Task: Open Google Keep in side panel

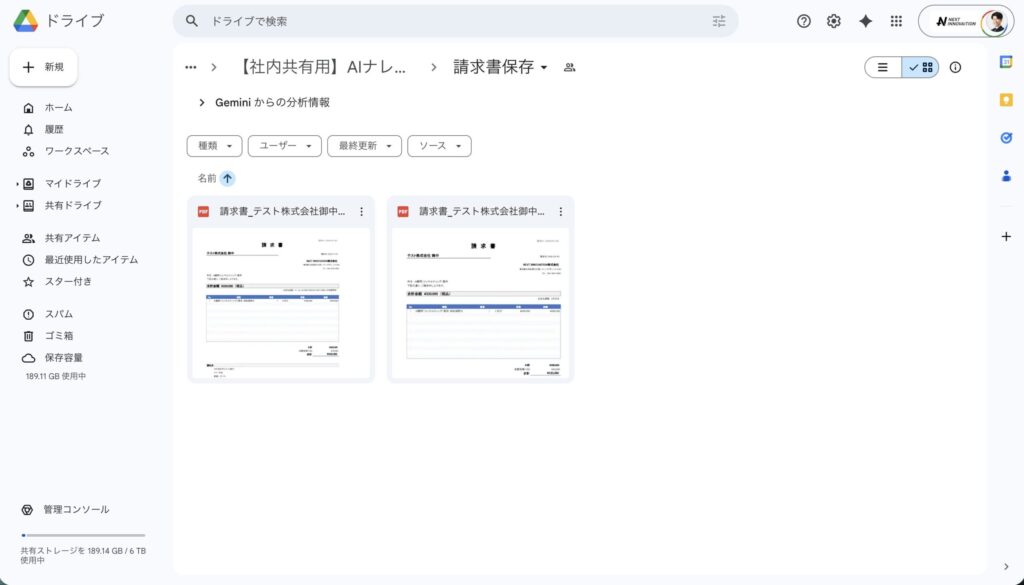Action: coord(1006,100)
